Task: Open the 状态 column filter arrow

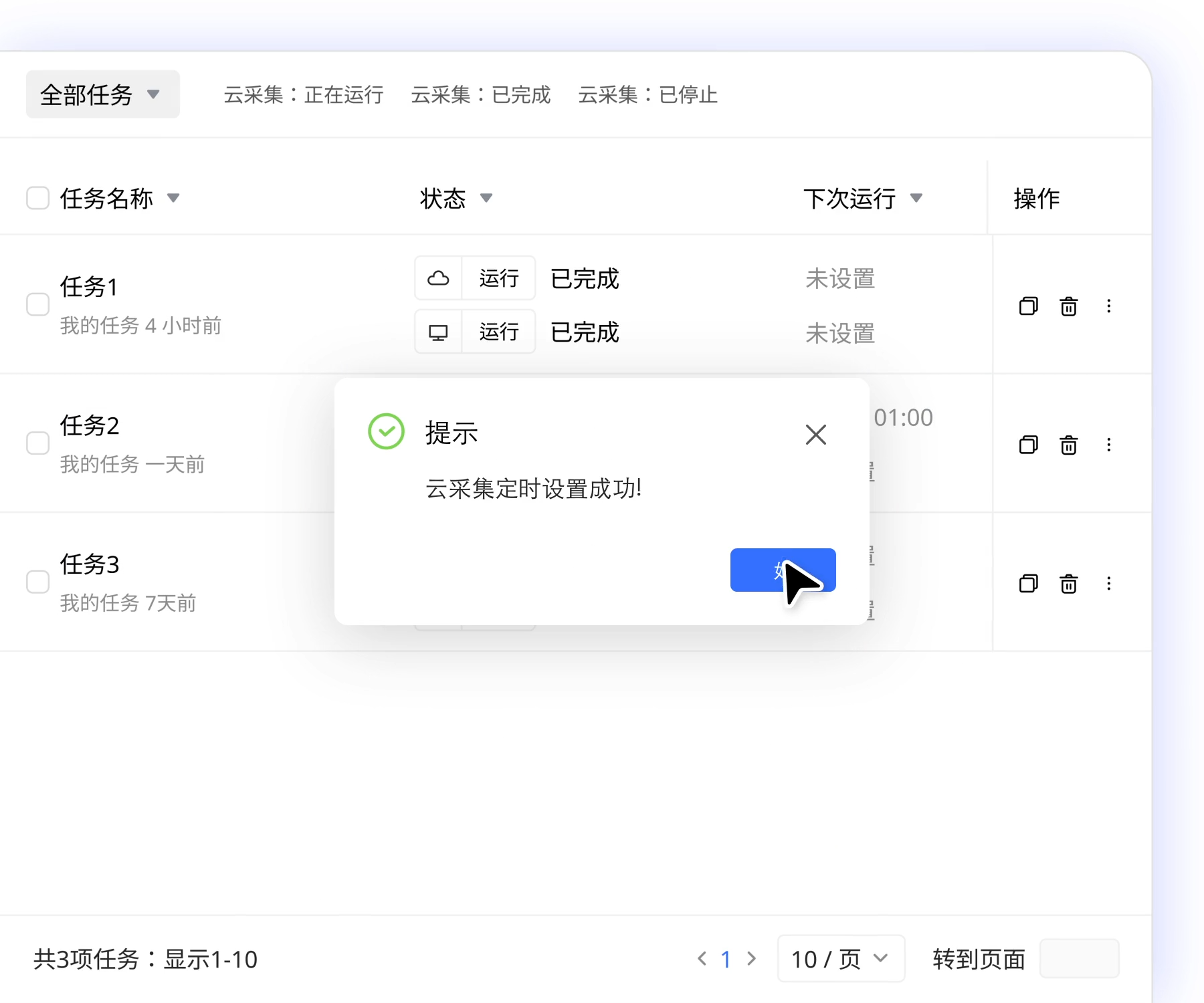Action: pyautogui.click(x=486, y=198)
